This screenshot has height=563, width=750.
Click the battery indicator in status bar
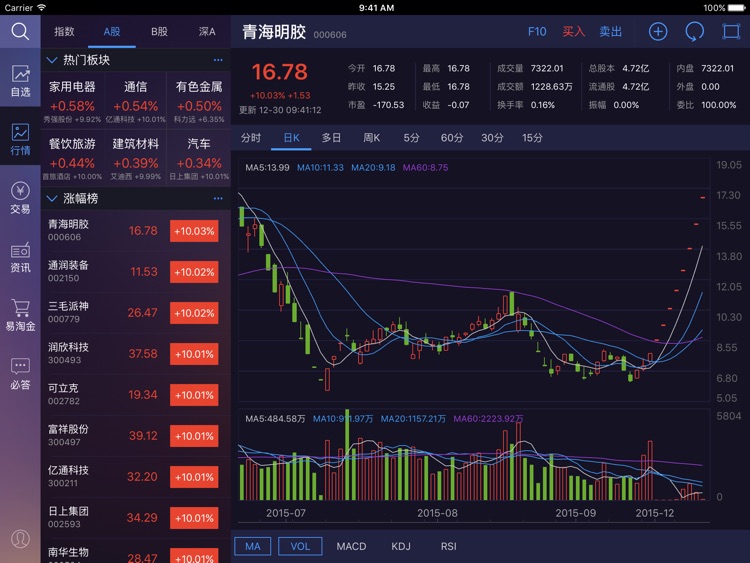[x=737, y=8]
